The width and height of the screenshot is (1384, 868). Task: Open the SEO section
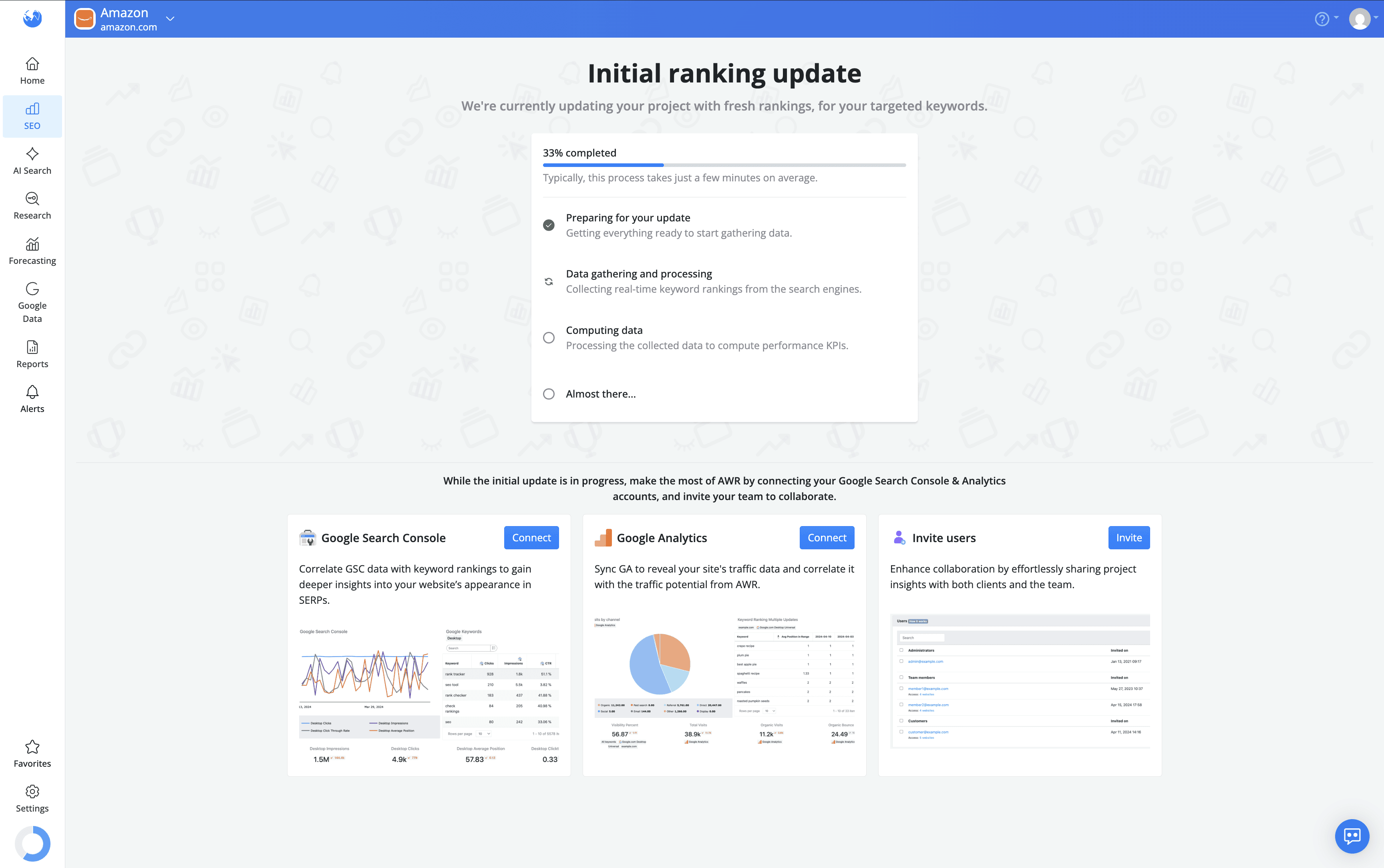click(x=32, y=117)
